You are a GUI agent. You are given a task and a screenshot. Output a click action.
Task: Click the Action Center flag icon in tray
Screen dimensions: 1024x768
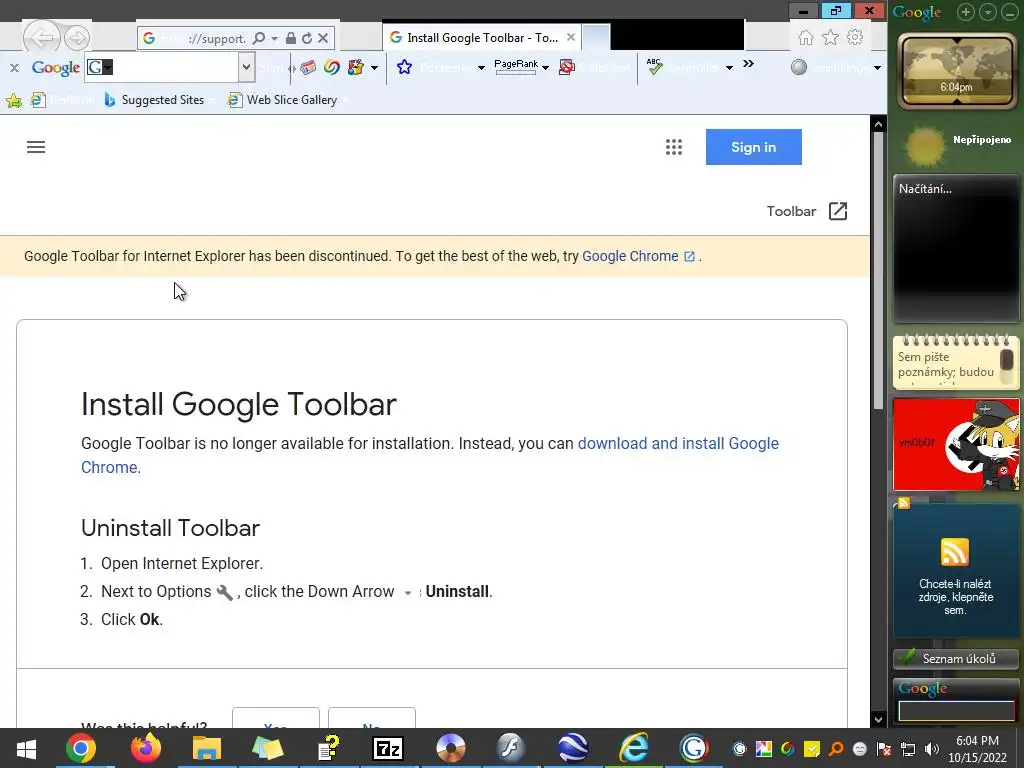click(884, 749)
